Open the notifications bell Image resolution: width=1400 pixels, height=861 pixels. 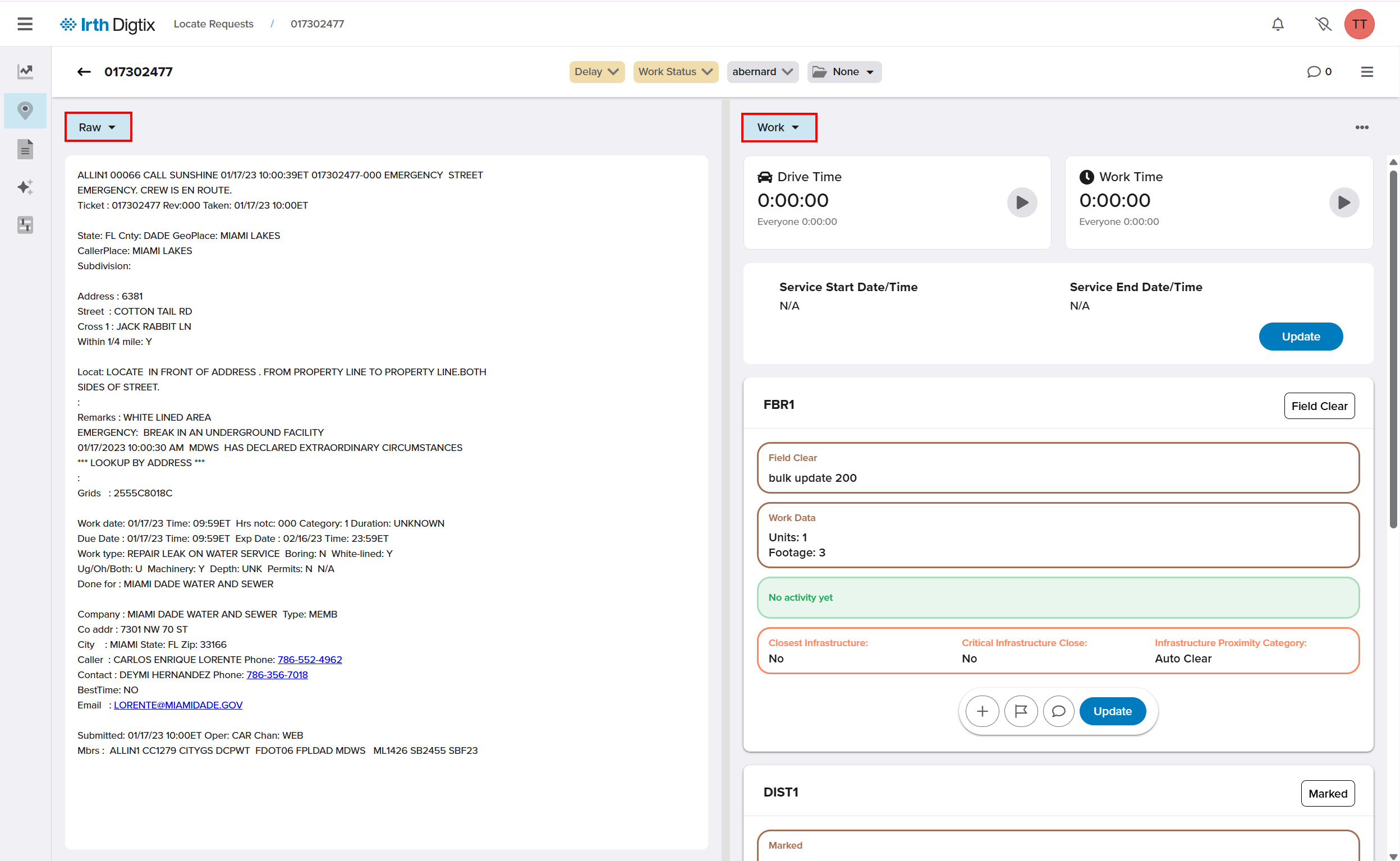pyautogui.click(x=1278, y=24)
